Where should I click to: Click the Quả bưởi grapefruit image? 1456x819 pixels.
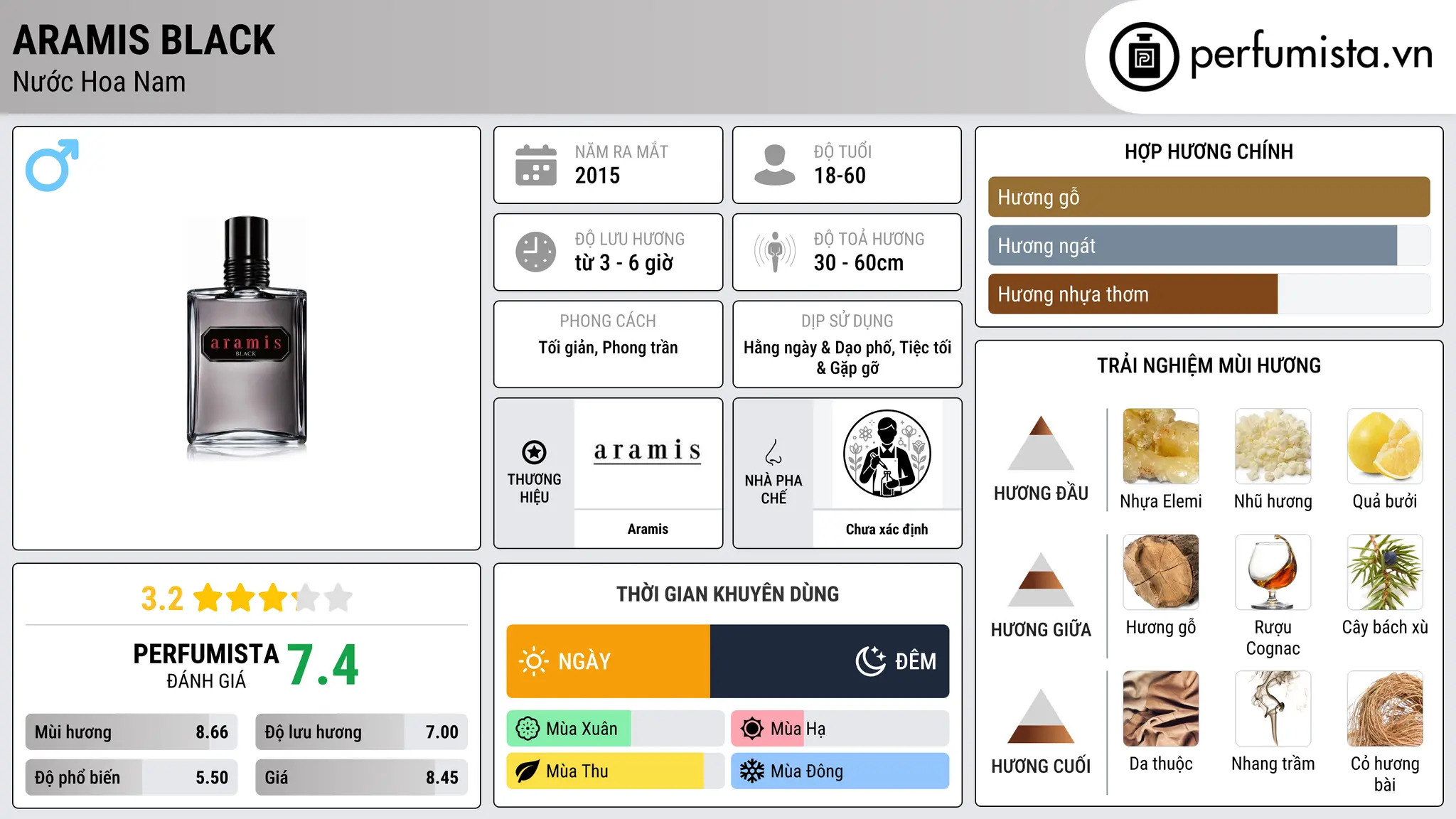click(x=1385, y=446)
